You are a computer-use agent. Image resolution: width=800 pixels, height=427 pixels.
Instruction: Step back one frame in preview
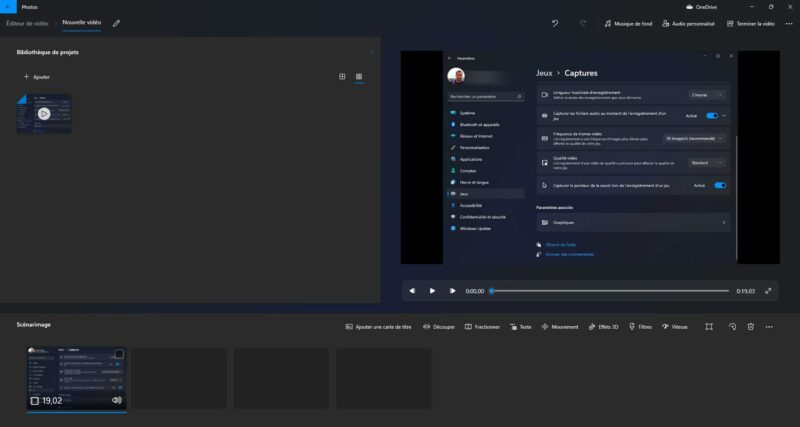(x=412, y=291)
